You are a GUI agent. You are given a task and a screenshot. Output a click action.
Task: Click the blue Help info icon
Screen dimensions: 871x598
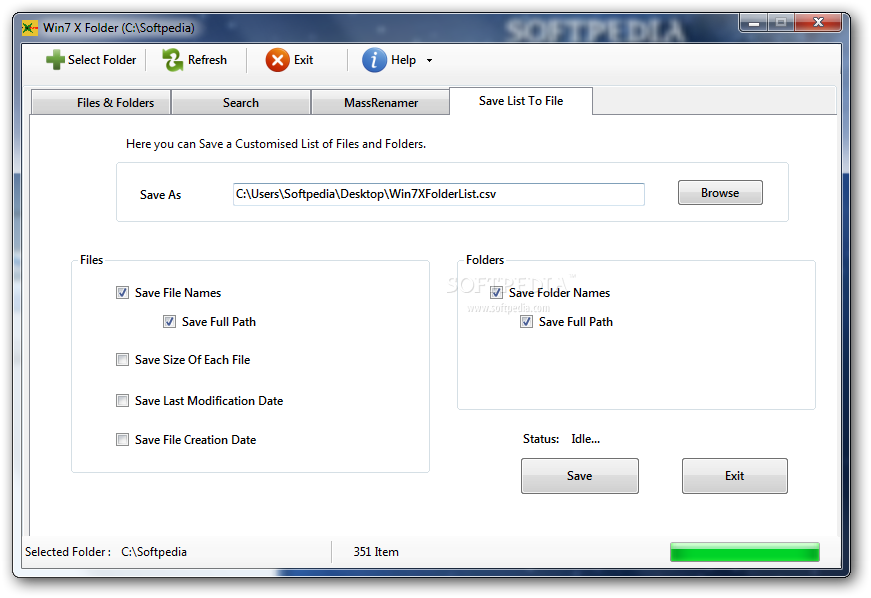click(x=374, y=60)
